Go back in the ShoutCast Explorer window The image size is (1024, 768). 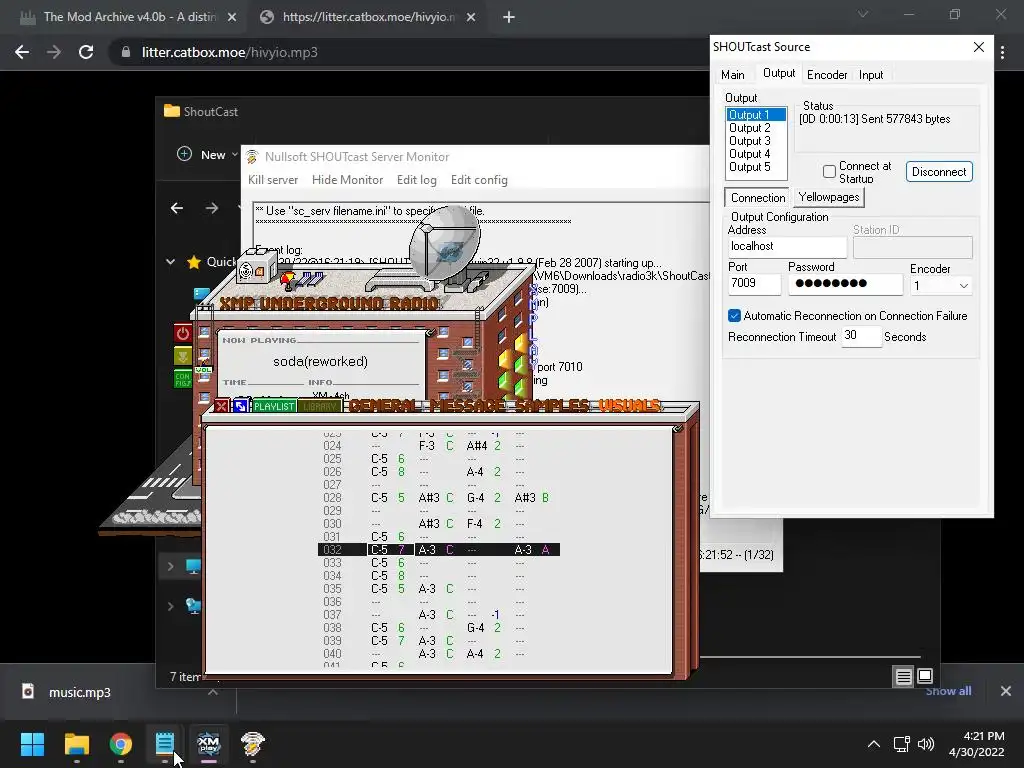[x=177, y=208]
